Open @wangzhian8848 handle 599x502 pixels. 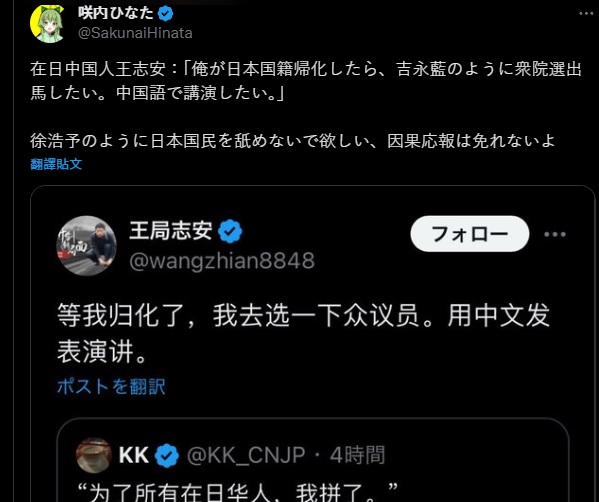coord(222,261)
